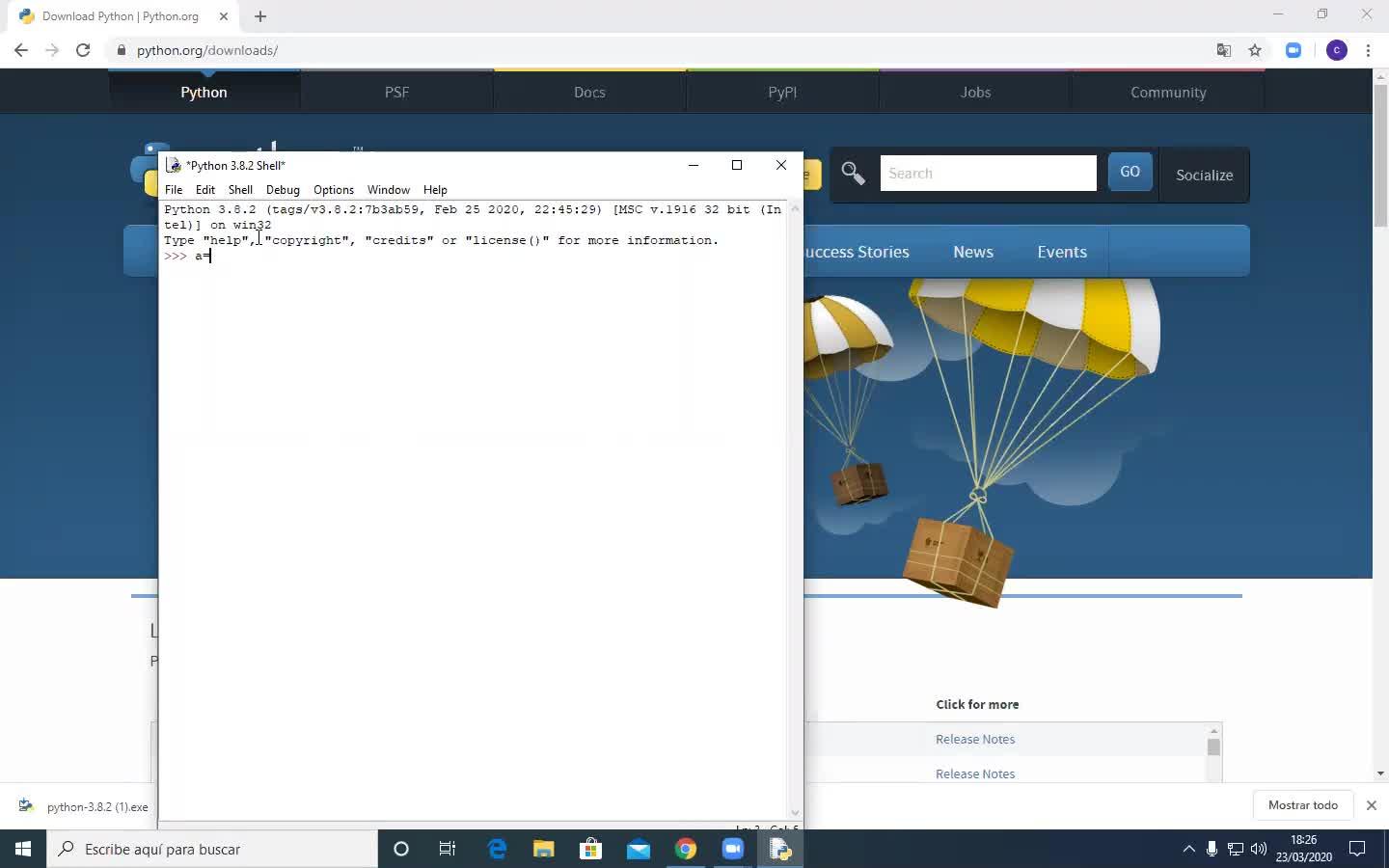This screenshot has width=1389, height=868.
Task: Bookmark this page with the star icon
Action: pos(1255,50)
